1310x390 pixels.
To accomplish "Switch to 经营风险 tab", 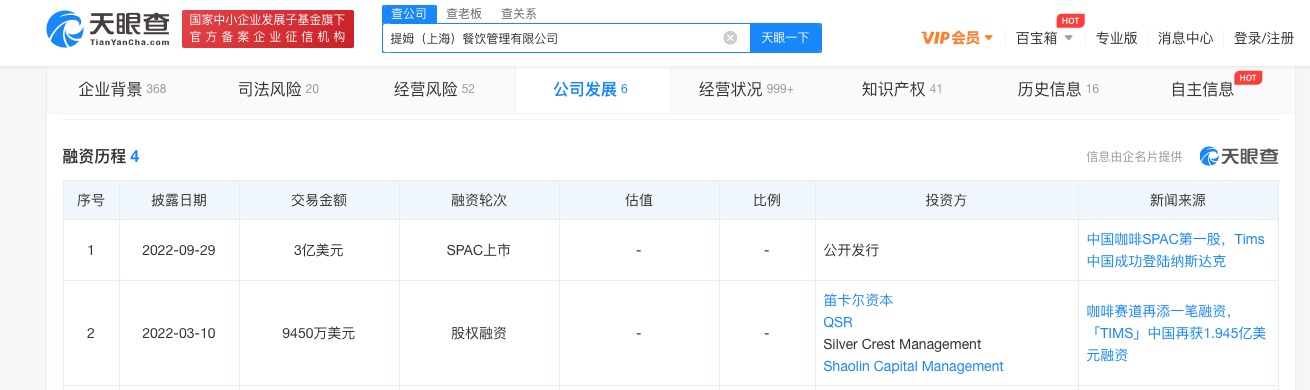I will 434,89.
